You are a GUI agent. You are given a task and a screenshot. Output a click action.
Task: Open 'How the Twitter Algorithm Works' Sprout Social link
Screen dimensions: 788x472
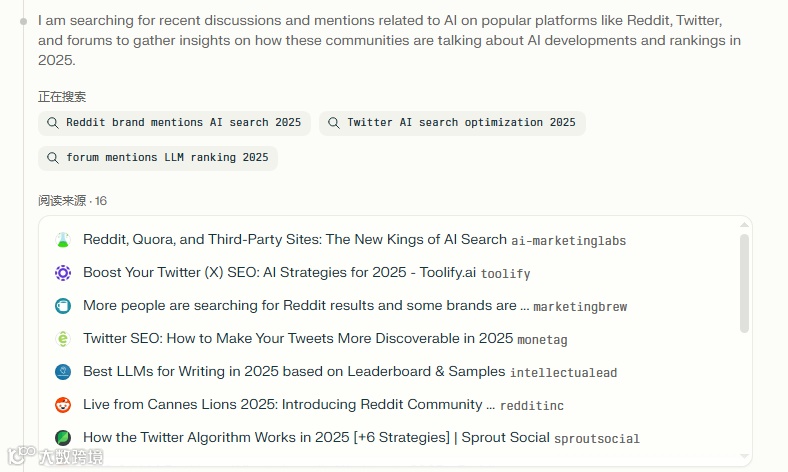[316, 438]
